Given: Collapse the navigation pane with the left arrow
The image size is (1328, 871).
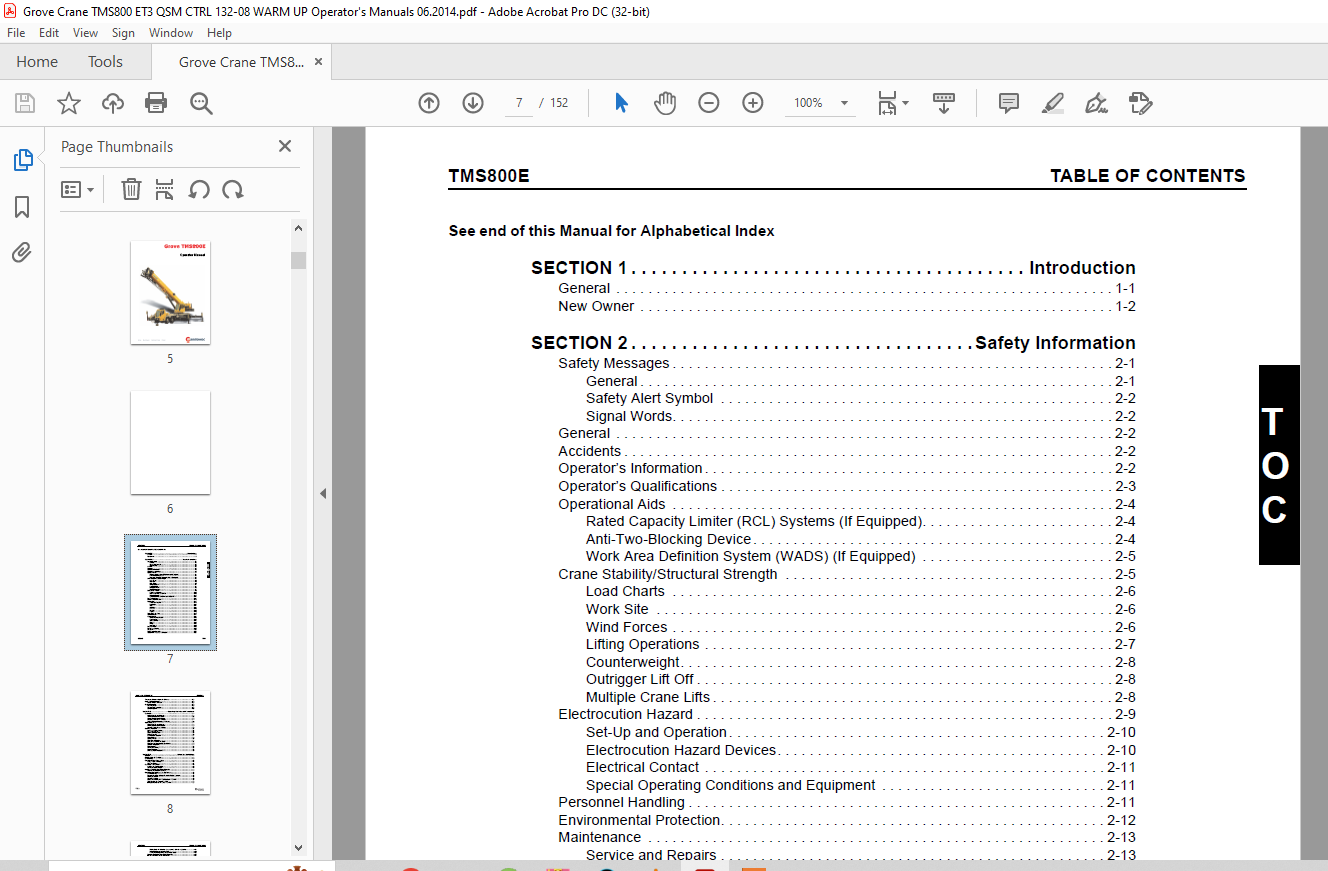Looking at the screenshot, I should (x=323, y=493).
